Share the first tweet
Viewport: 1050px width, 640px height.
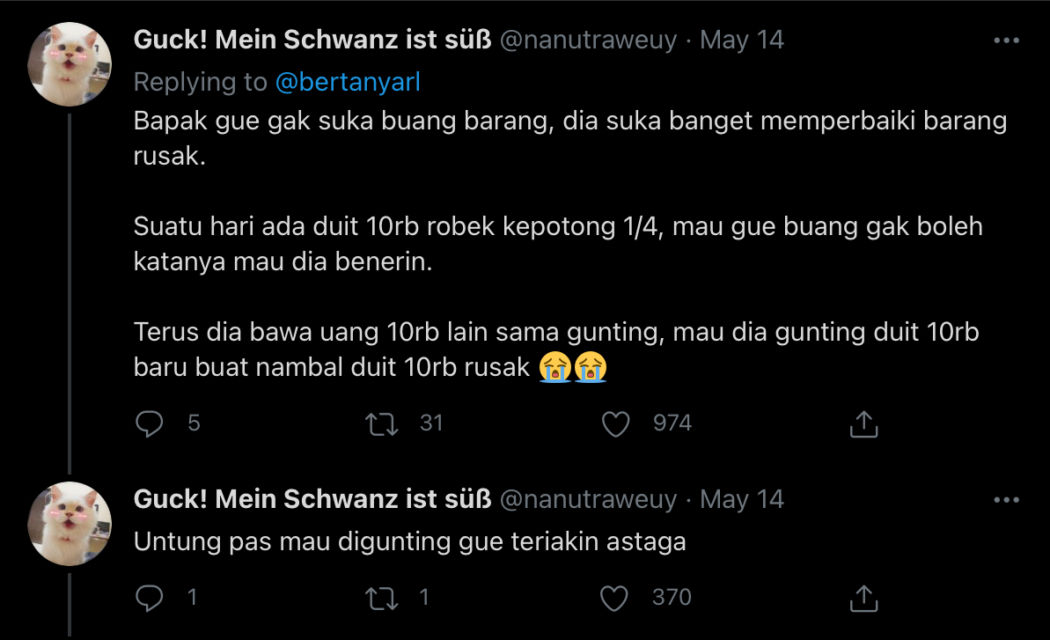[x=862, y=424]
